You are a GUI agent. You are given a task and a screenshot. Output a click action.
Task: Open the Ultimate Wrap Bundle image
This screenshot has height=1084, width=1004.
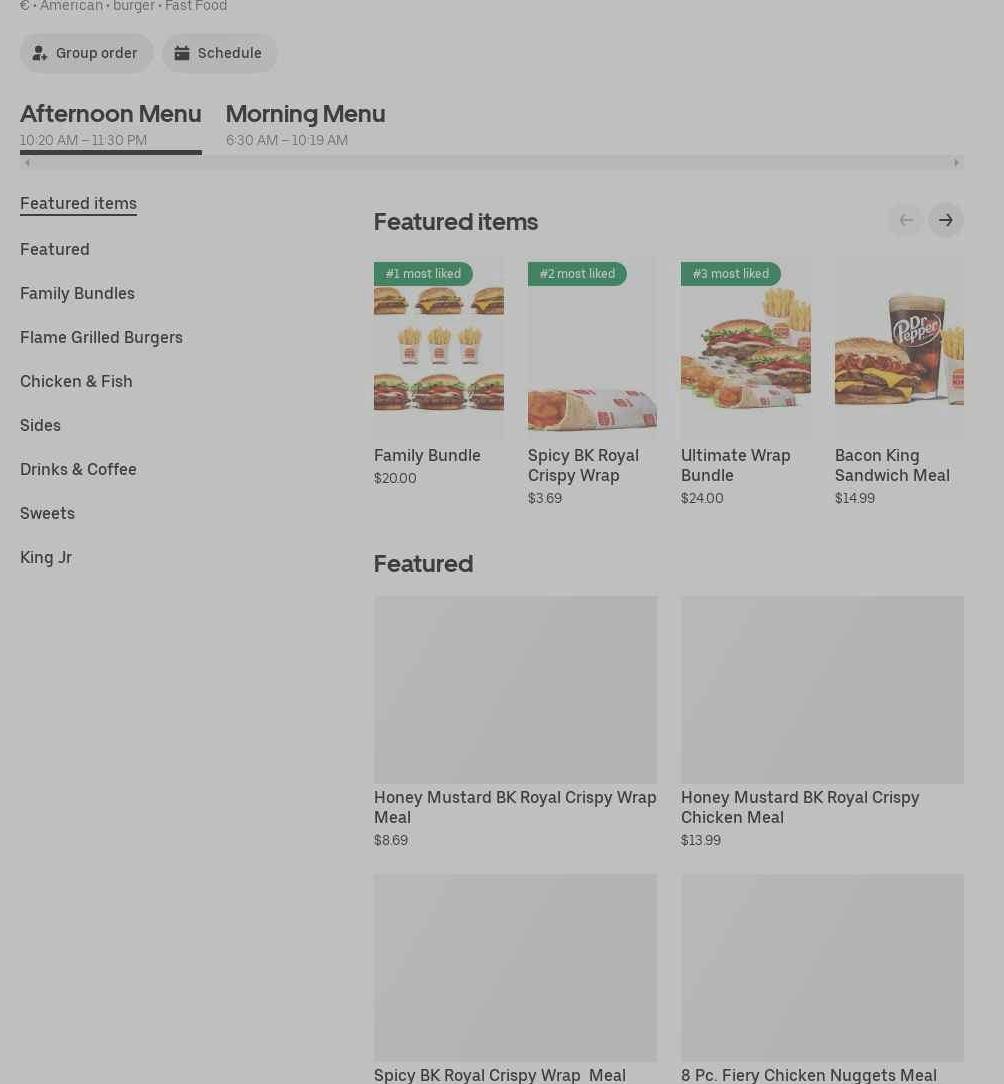coord(745,348)
